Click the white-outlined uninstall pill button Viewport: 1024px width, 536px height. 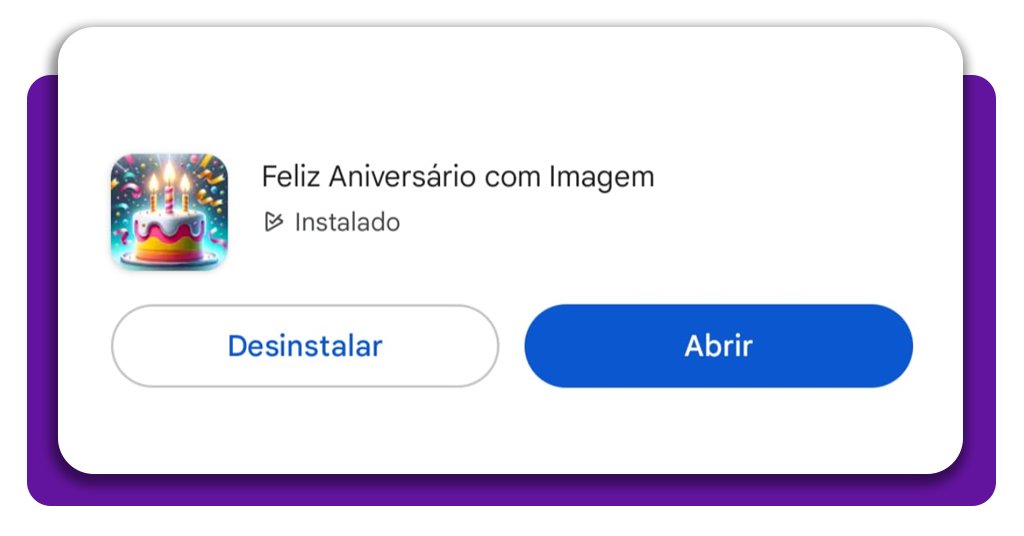point(305,346)
